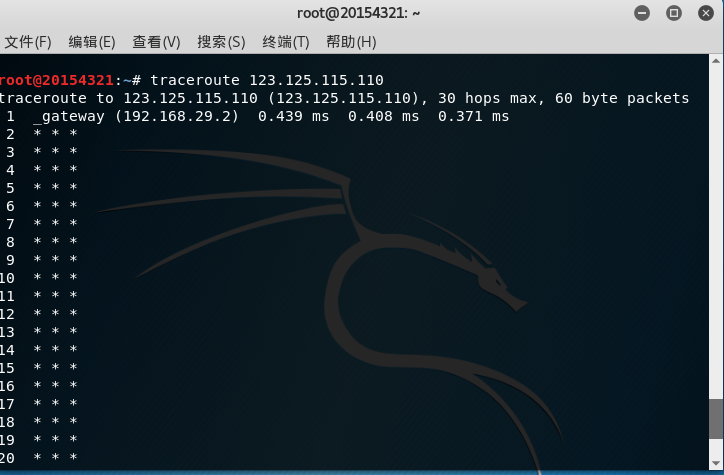Screen dimensions: 724x475
Task: Click the asterisks on hop 20 row
Action: [55, 457]
